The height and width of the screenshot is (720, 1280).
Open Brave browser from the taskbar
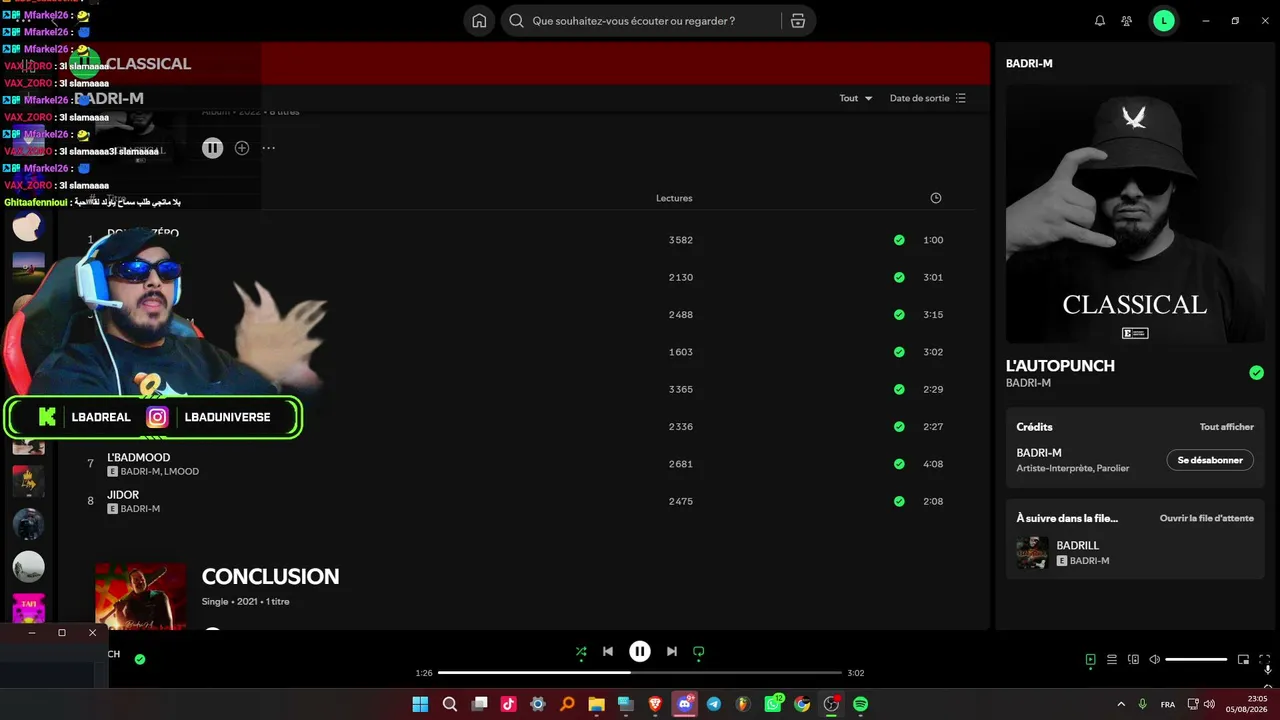(656, 704)
